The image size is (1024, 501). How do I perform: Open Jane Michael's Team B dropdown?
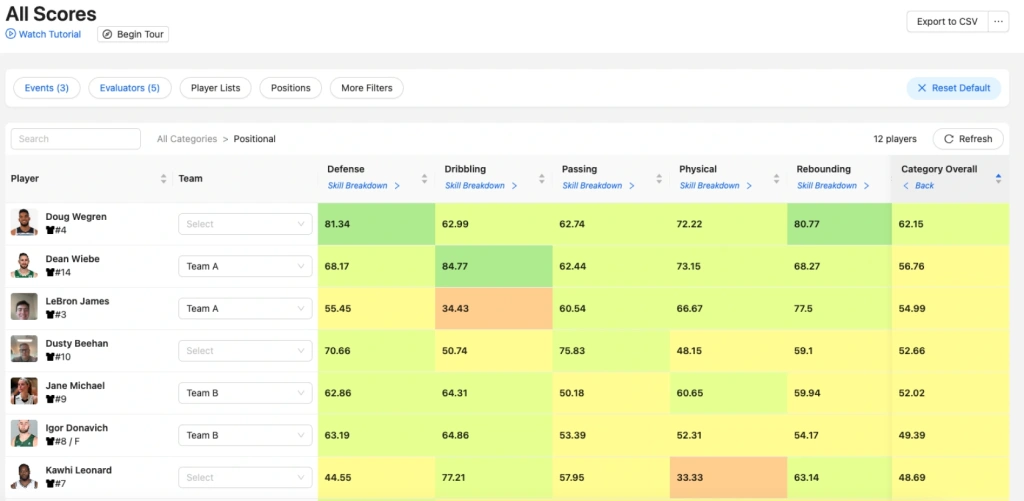[x=244, y=393]
